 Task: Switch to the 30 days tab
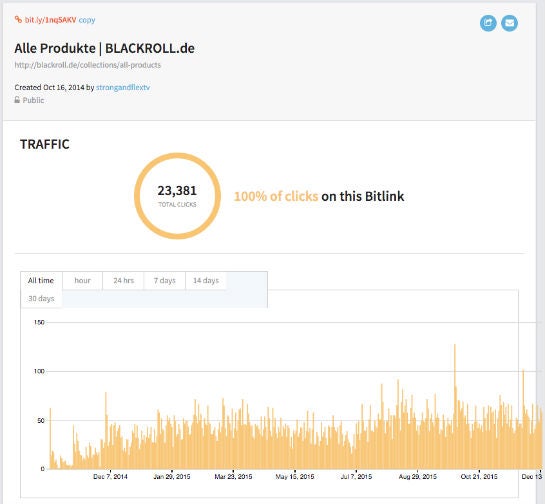point(41,299)
